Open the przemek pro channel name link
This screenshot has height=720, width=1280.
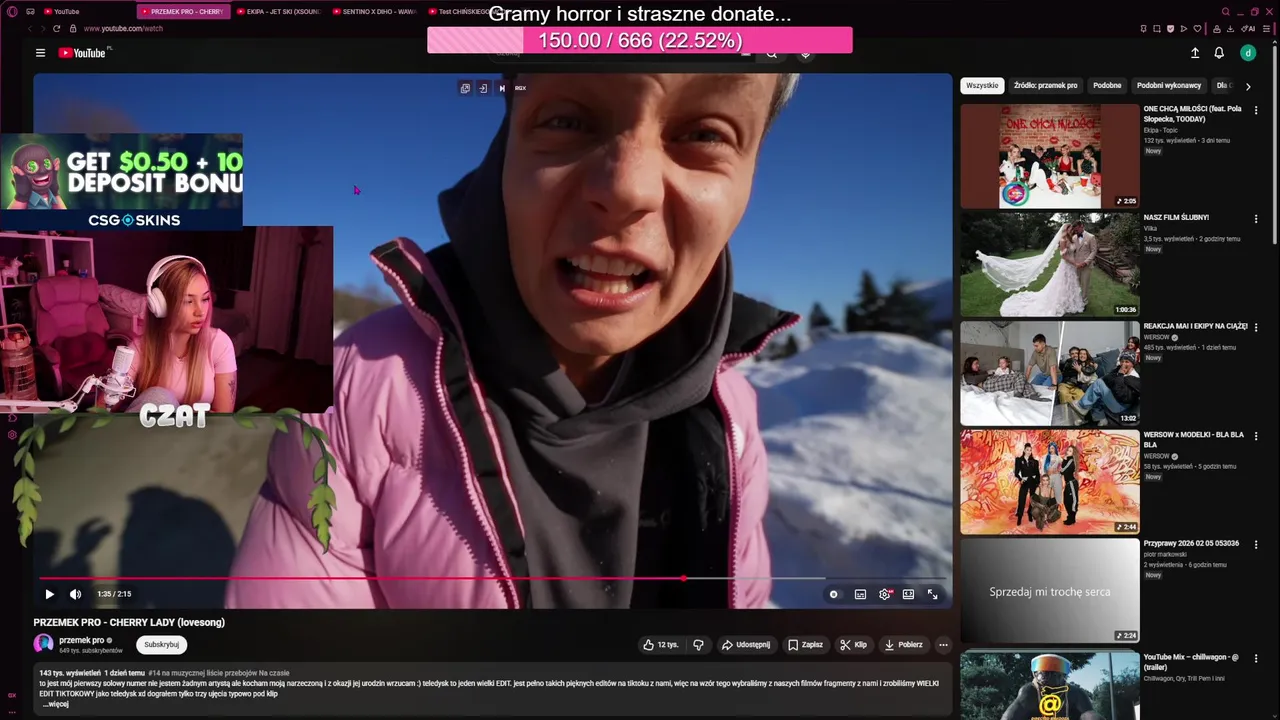pos(81,640)
